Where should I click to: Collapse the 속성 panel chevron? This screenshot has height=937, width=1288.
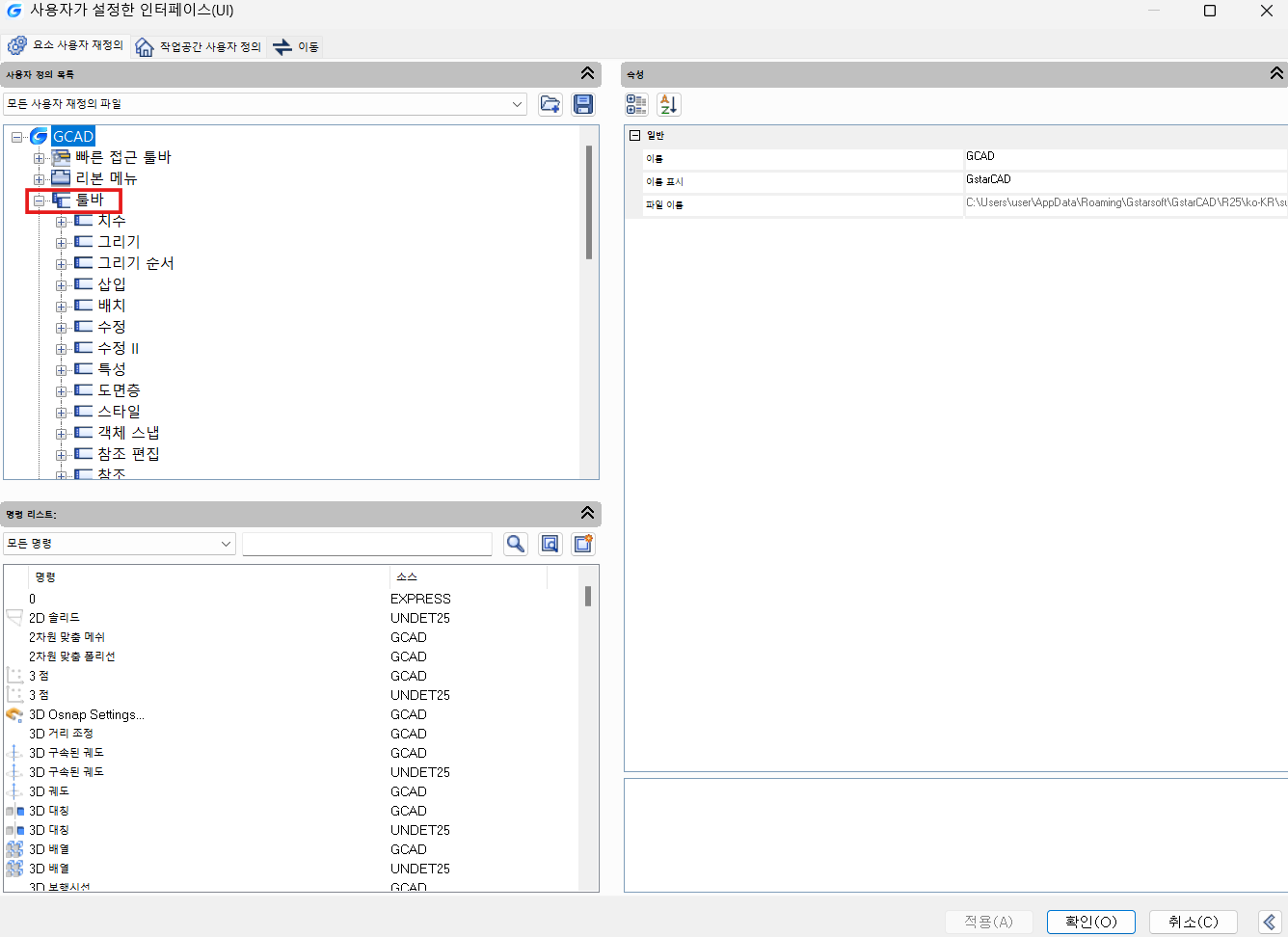click(1276, 73)
